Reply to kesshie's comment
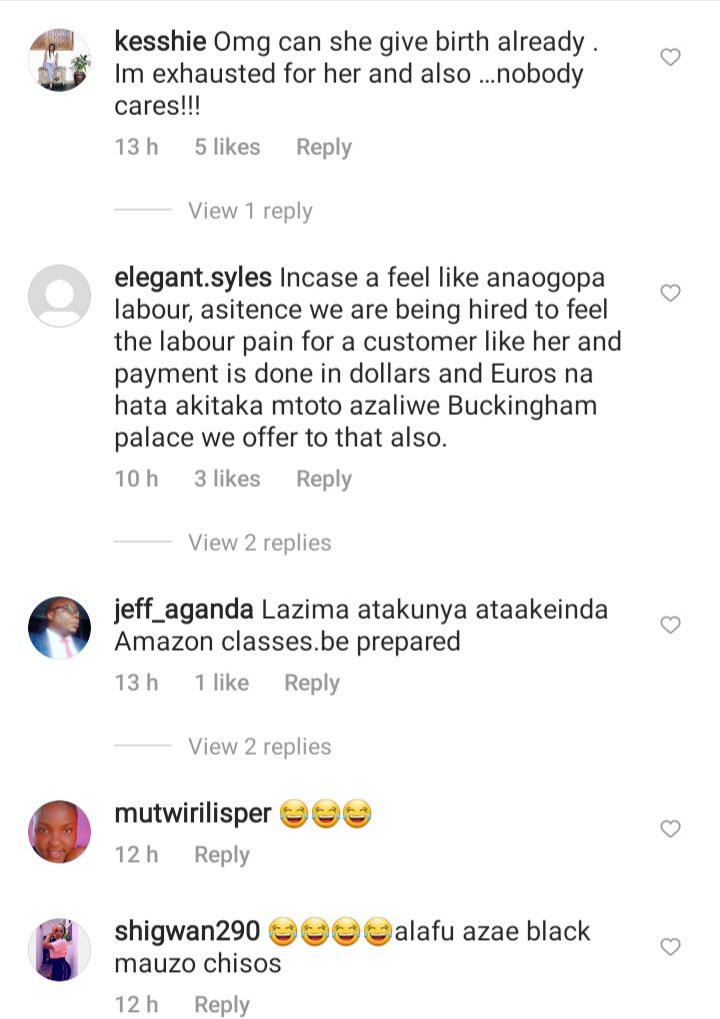The height and width of the screenshot is (1019, 720). pyautogui.click(x=324, y=147)
